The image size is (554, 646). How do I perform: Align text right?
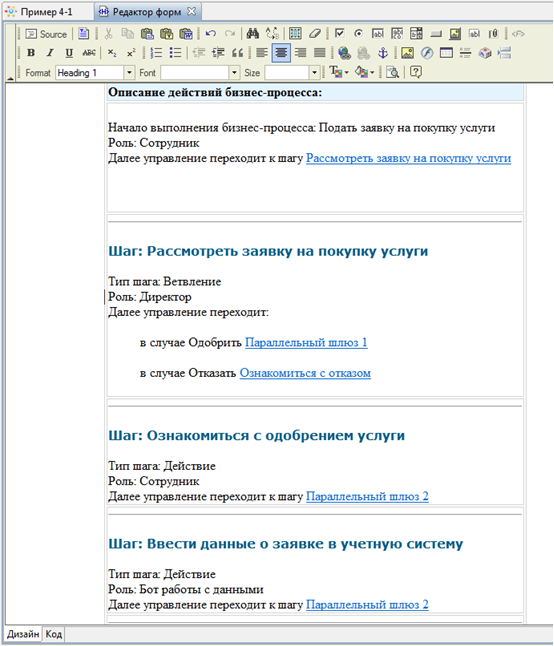tap(300, 53)
